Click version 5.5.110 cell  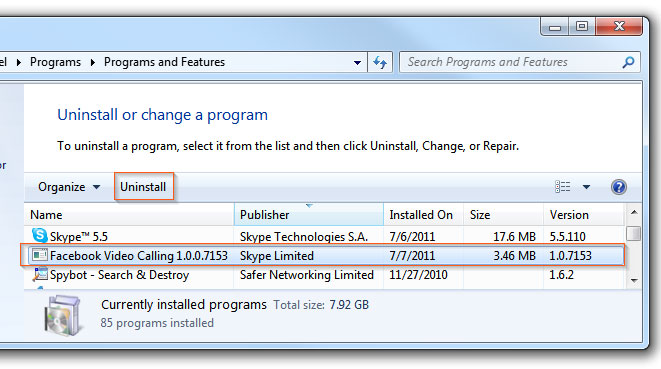pyautogui.click(x=567, y=237)
